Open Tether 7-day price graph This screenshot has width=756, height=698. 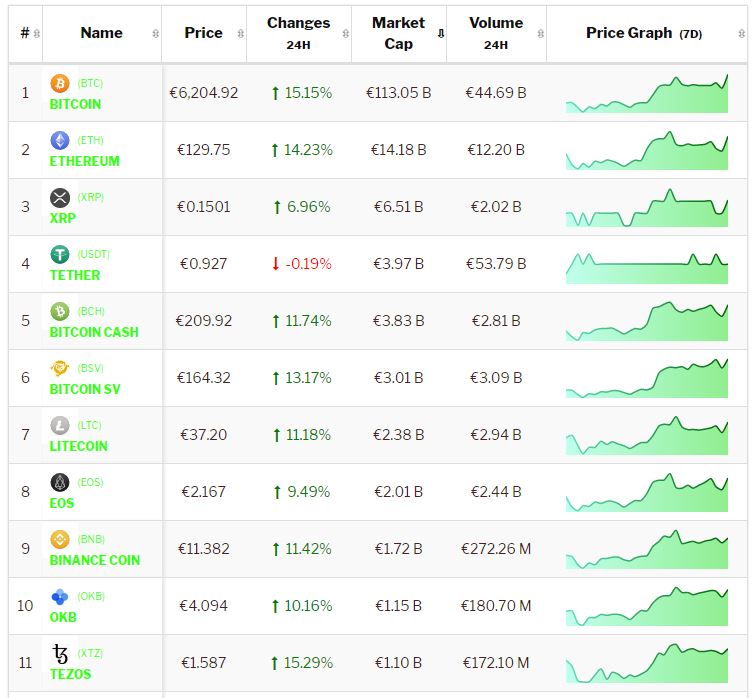(x=647, y=265)
